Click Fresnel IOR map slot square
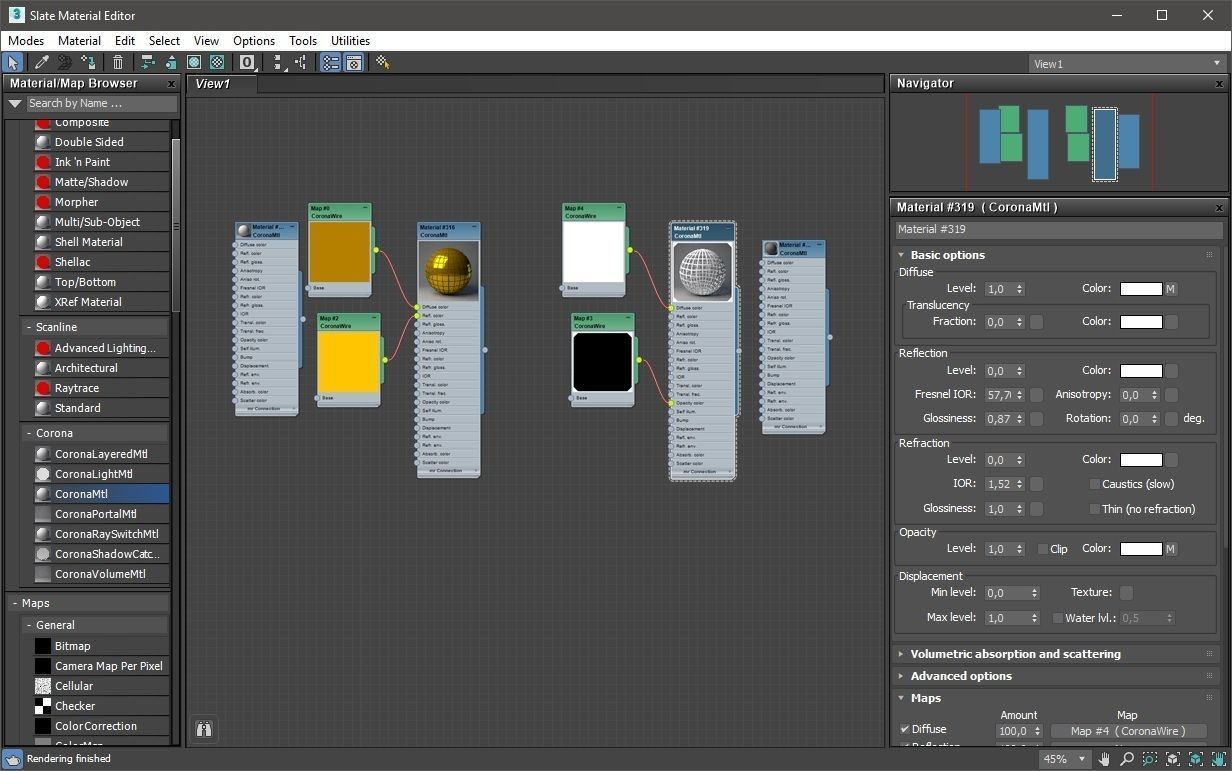 (1037, 395)
